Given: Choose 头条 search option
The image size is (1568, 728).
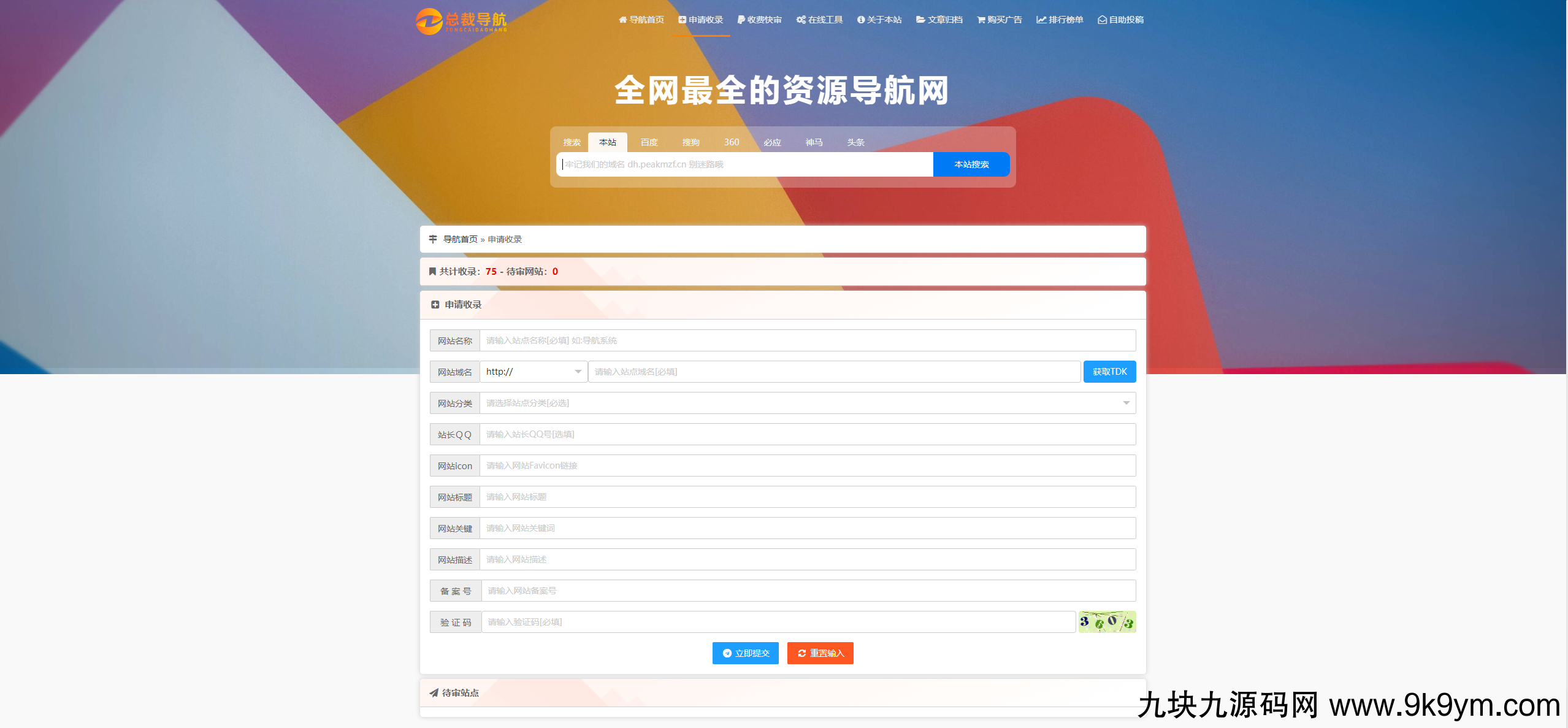Looking at the screenshot, I should 855,142.
